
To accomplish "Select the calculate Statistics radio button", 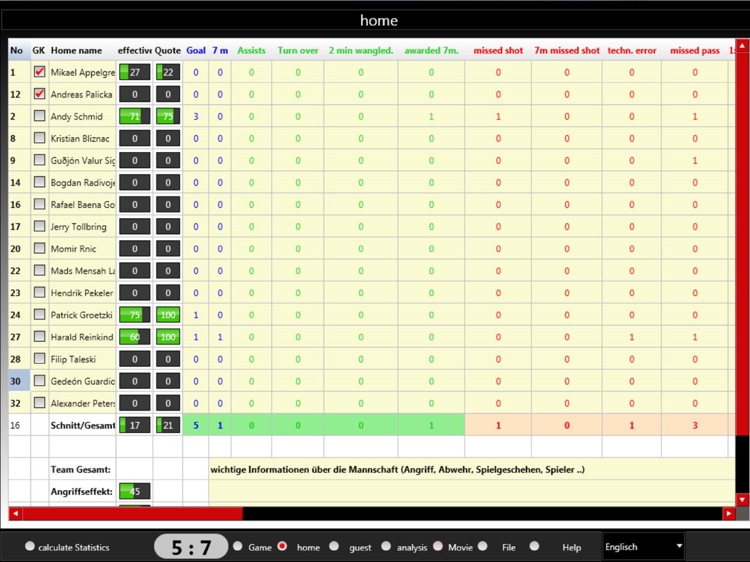I will click(30, 546).
